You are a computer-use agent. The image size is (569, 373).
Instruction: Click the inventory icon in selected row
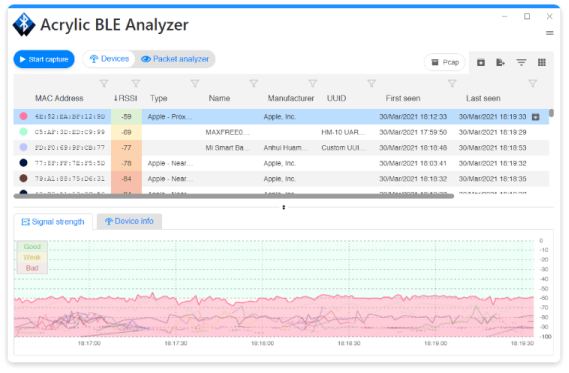click(x=535, y=117)
